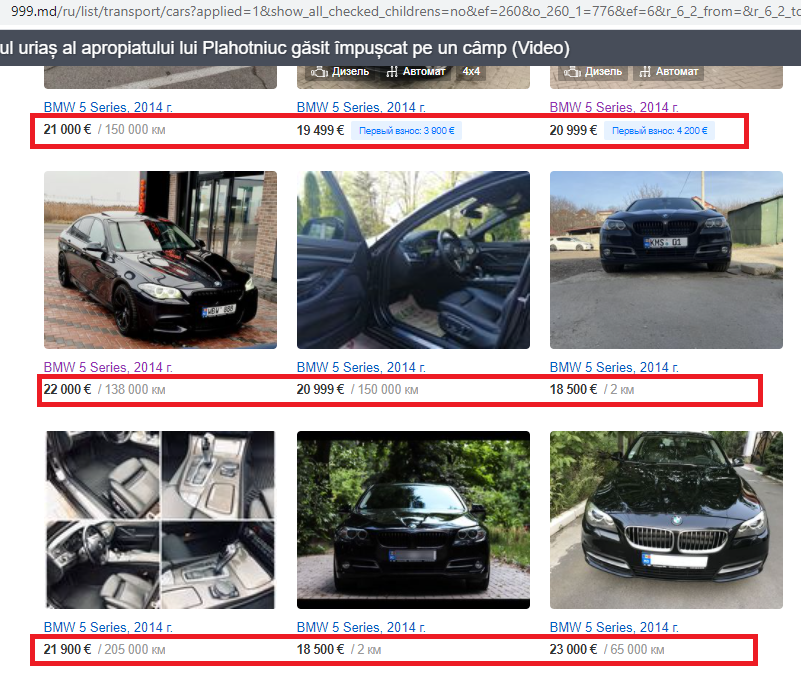Click the 18 500 € price under the KMS 01 plate car

(573, 390)
